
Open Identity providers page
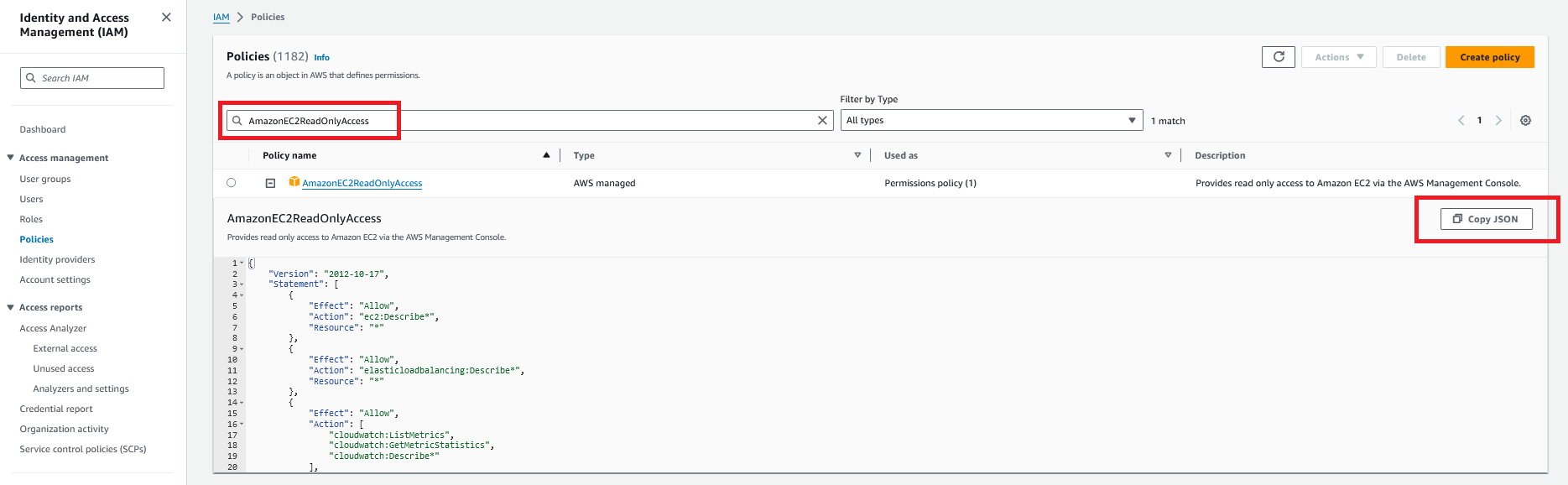click(57, 259)
